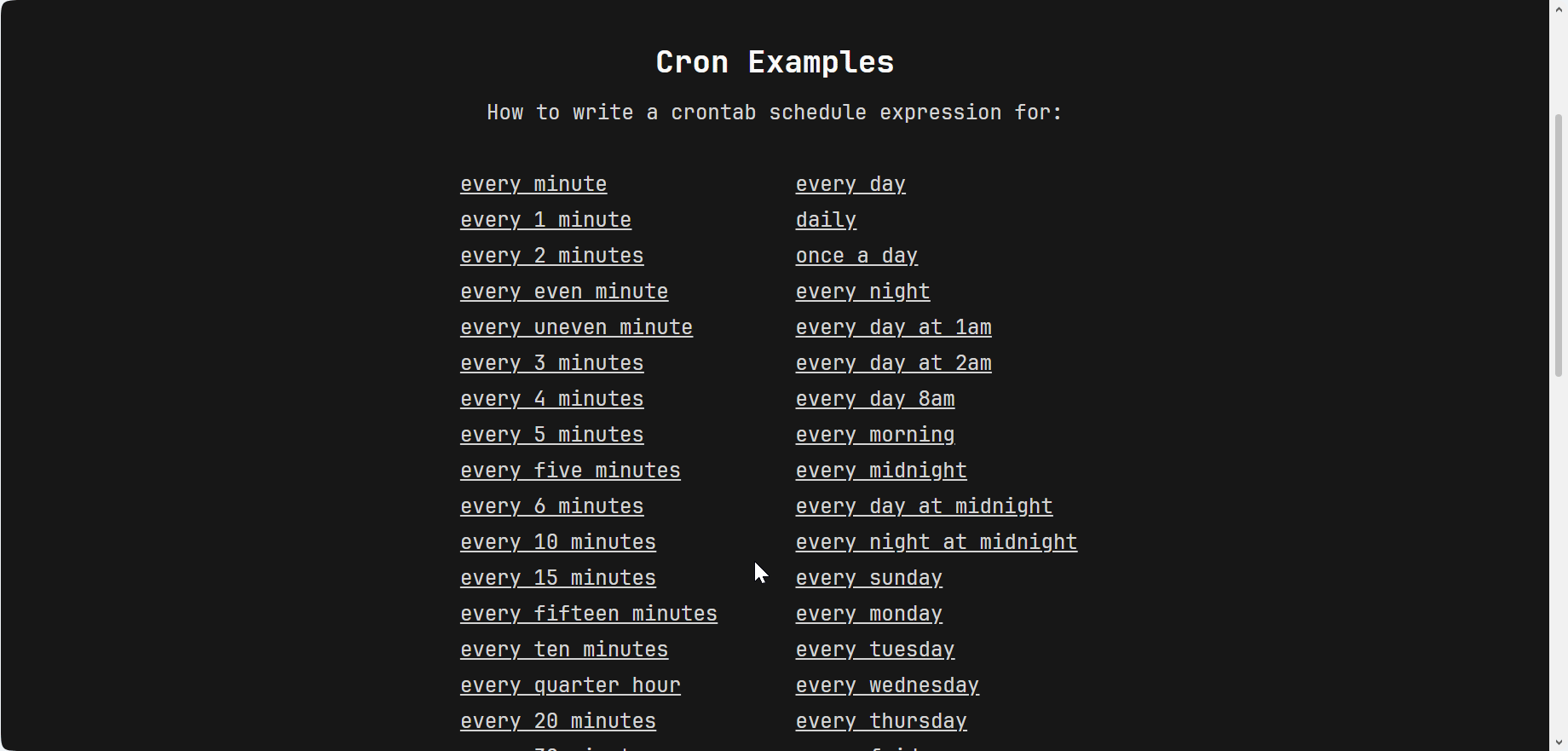Viewport: 1568px width, 751px height.
Task: Open the "every quarter hour" example
Action: [x=570, y=685]
